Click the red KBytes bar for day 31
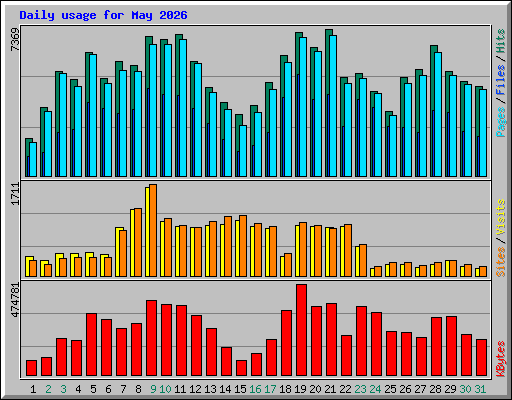The height and width of the screenshot is (400, 512). [x=481, y=358]
